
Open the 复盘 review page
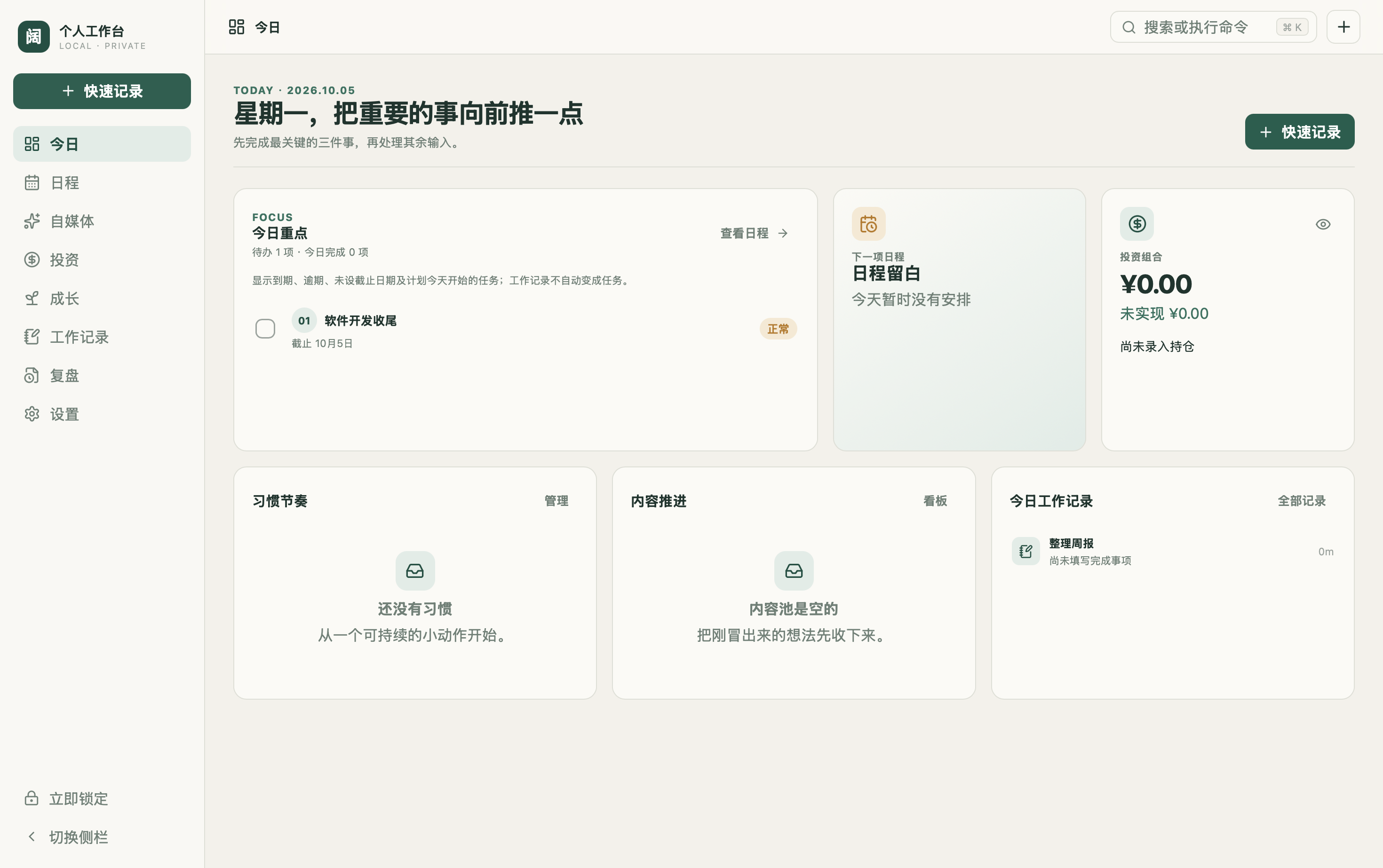coord(102,375)
